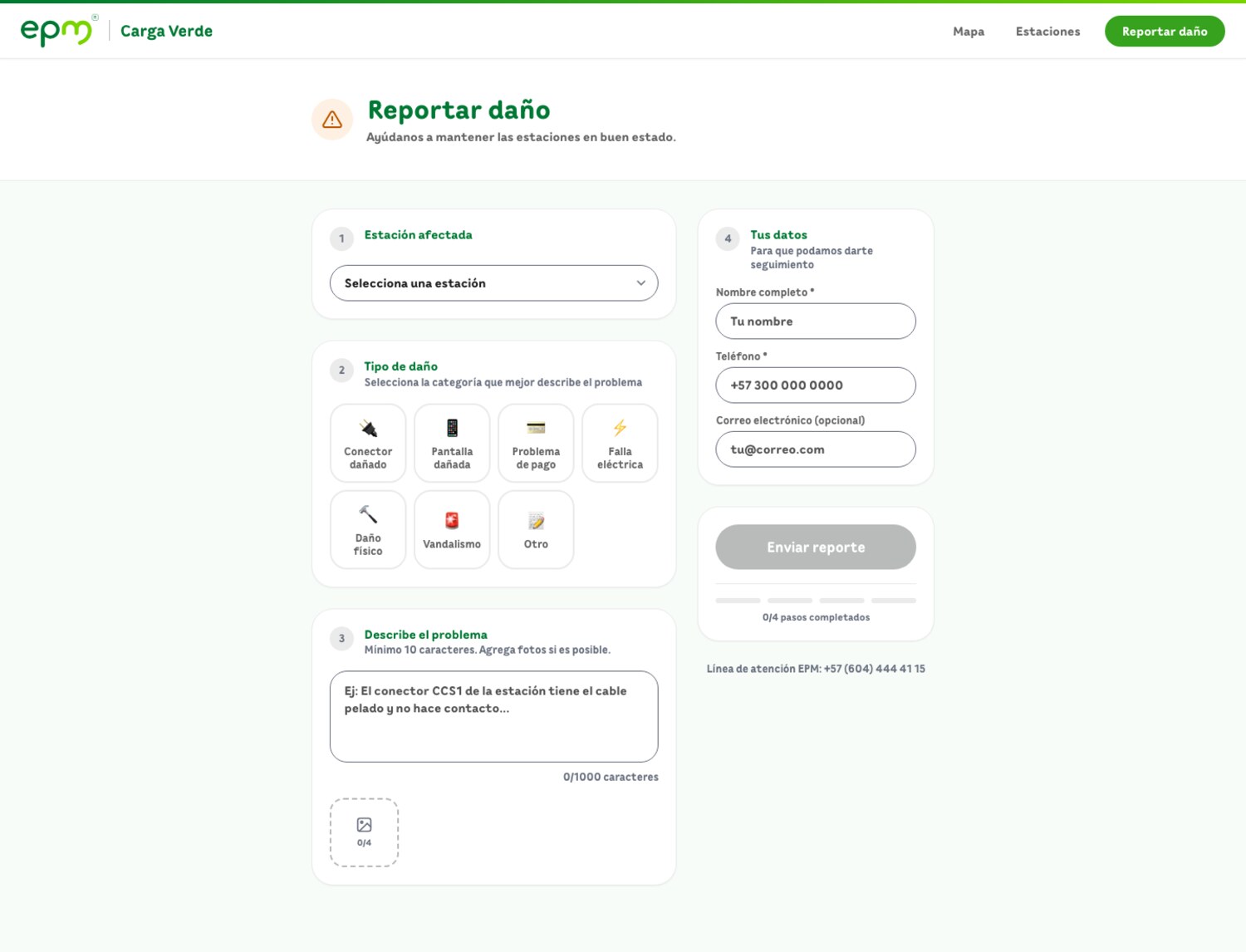This screenshot has width=1246, height=952.
Task: Focus the problem description text area
Action: tap(494, 717)
